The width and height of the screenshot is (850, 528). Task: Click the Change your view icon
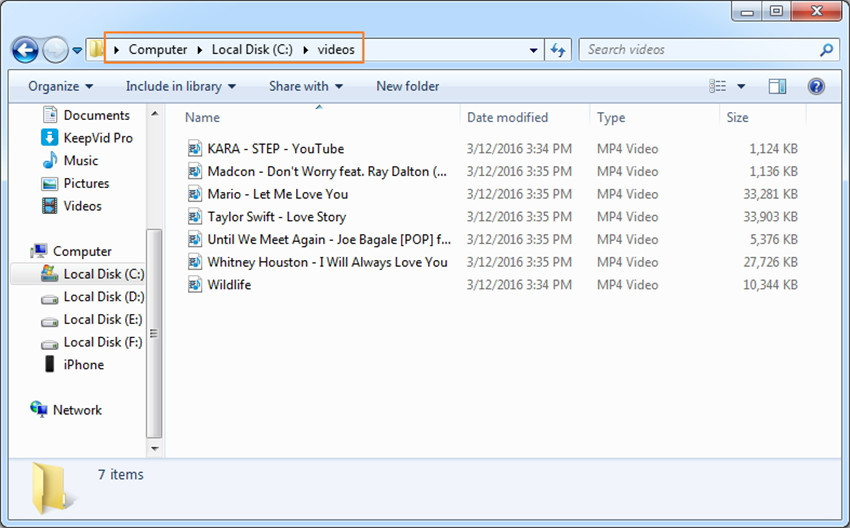(718, 87)
